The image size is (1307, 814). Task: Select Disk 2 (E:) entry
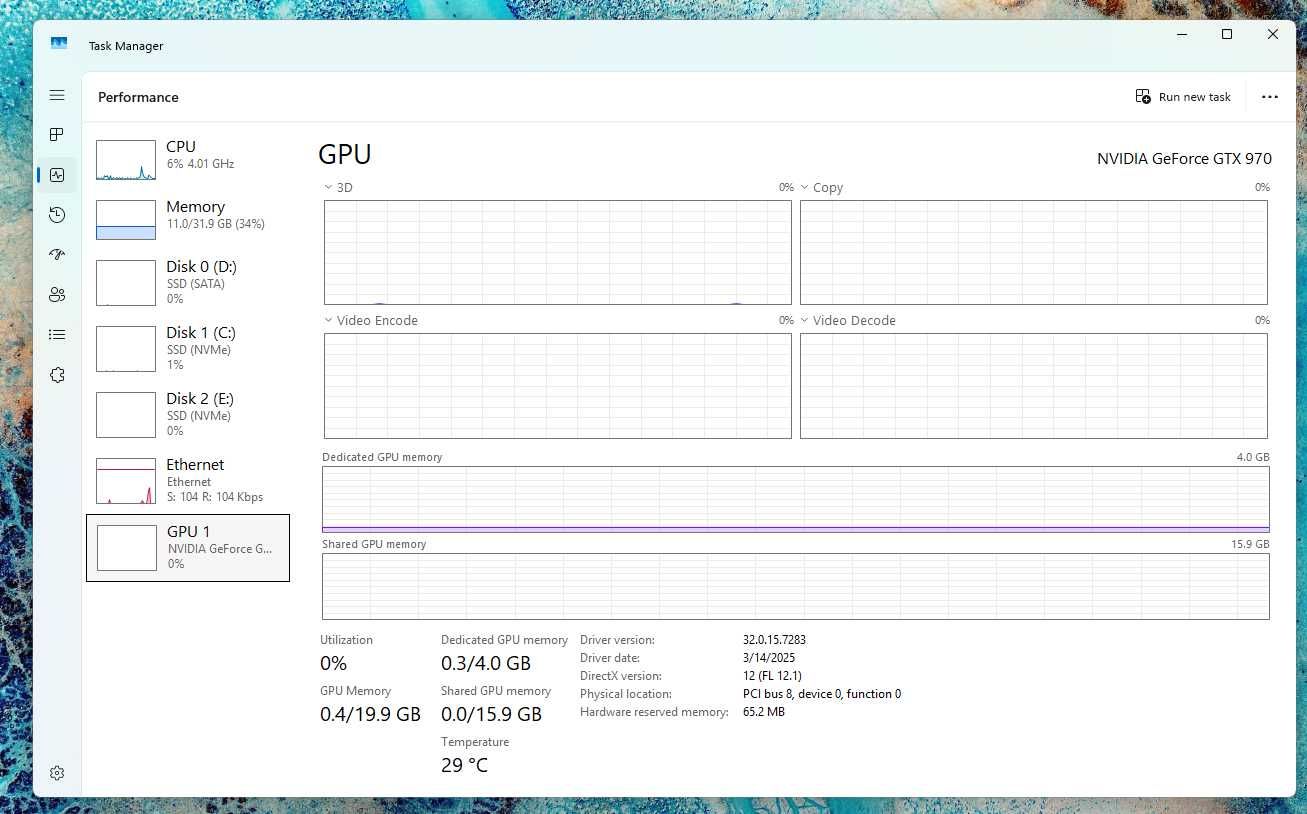coord(188,415)
